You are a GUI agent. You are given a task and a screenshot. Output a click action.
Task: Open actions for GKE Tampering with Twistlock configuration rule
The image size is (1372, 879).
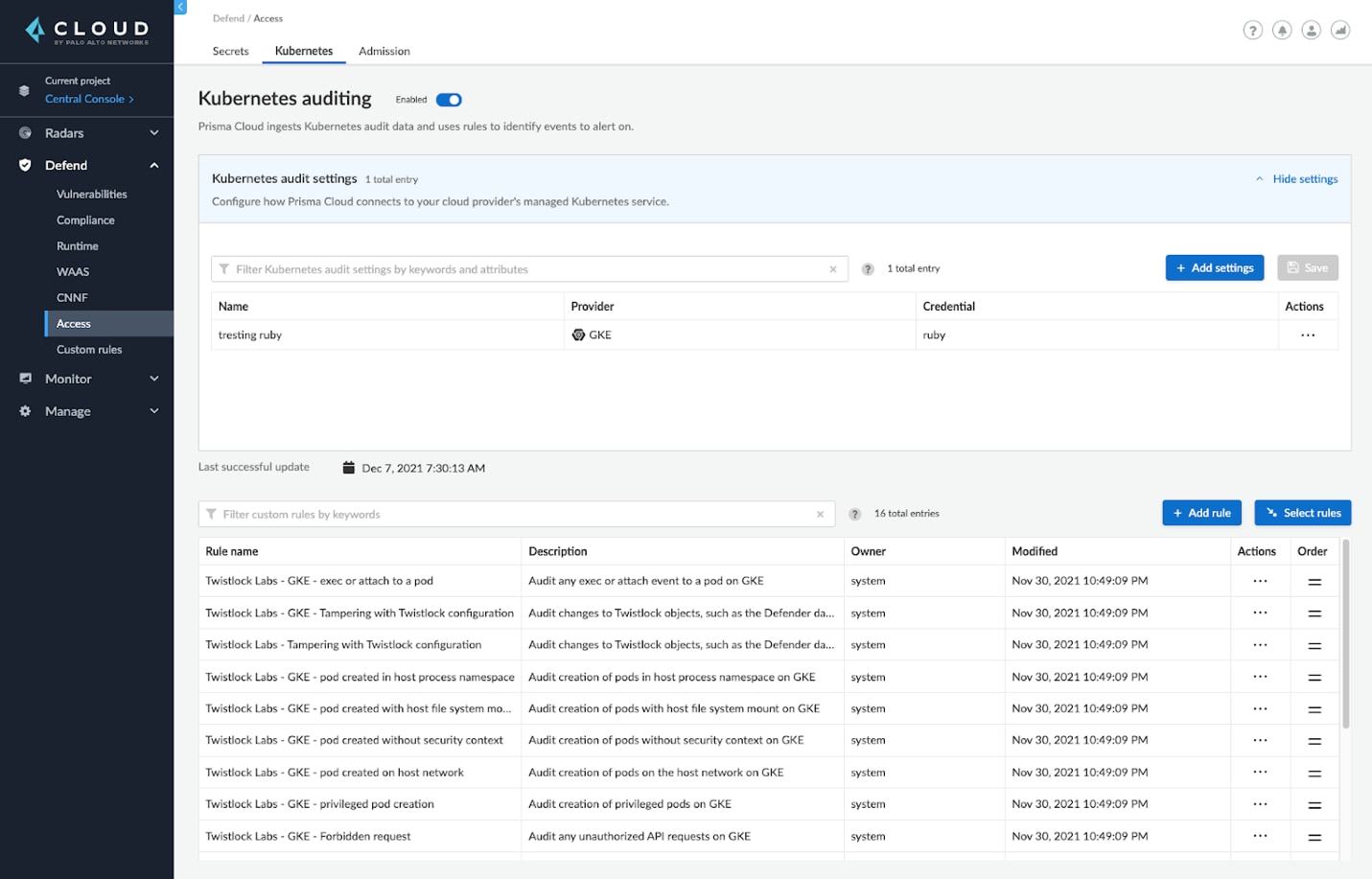[1260, 613]
